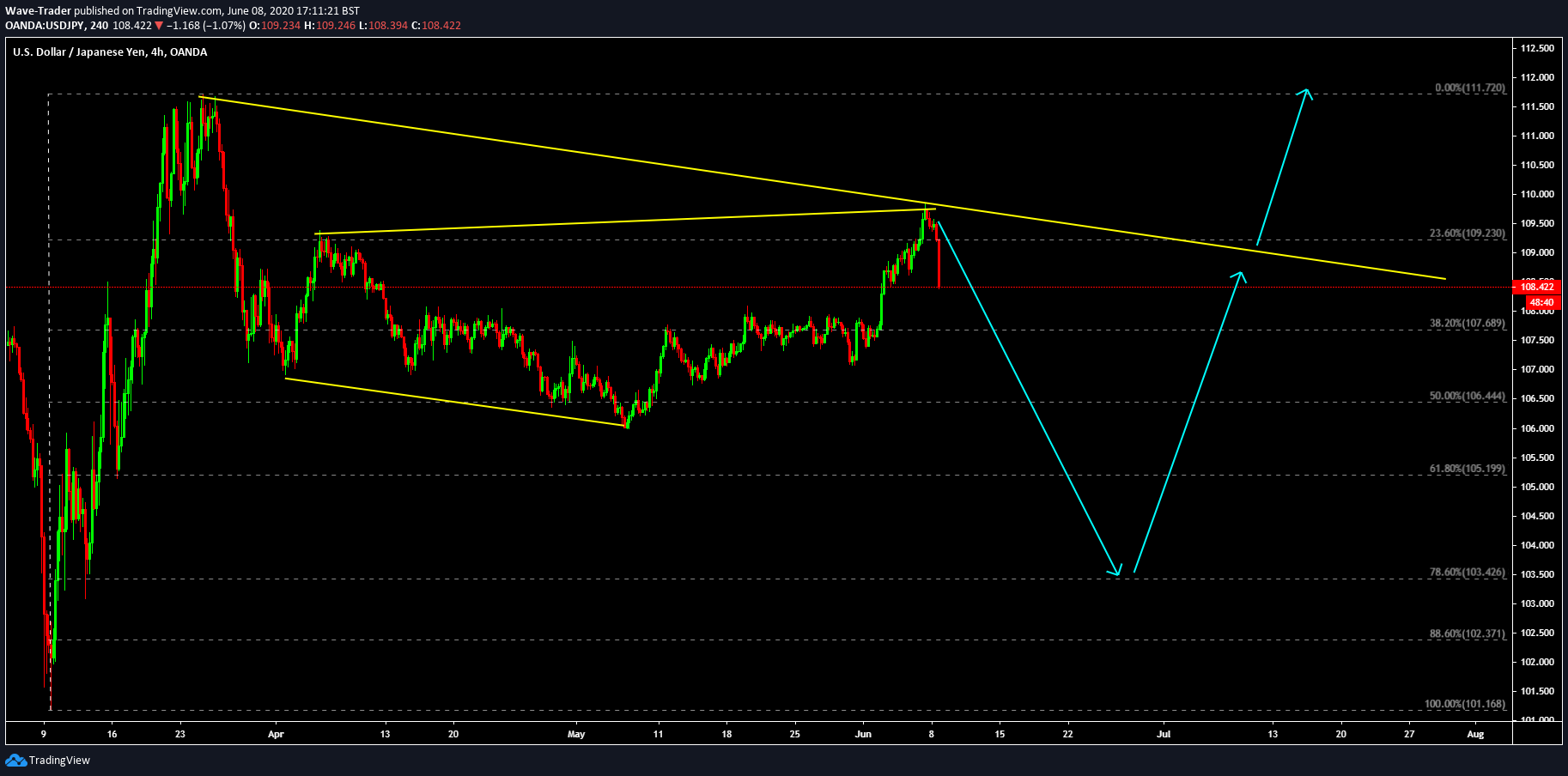Click the 112.500 price axis label
Image resolution: width=1568 pixels, height=776 pixels.
click(x=1537, y=48)
